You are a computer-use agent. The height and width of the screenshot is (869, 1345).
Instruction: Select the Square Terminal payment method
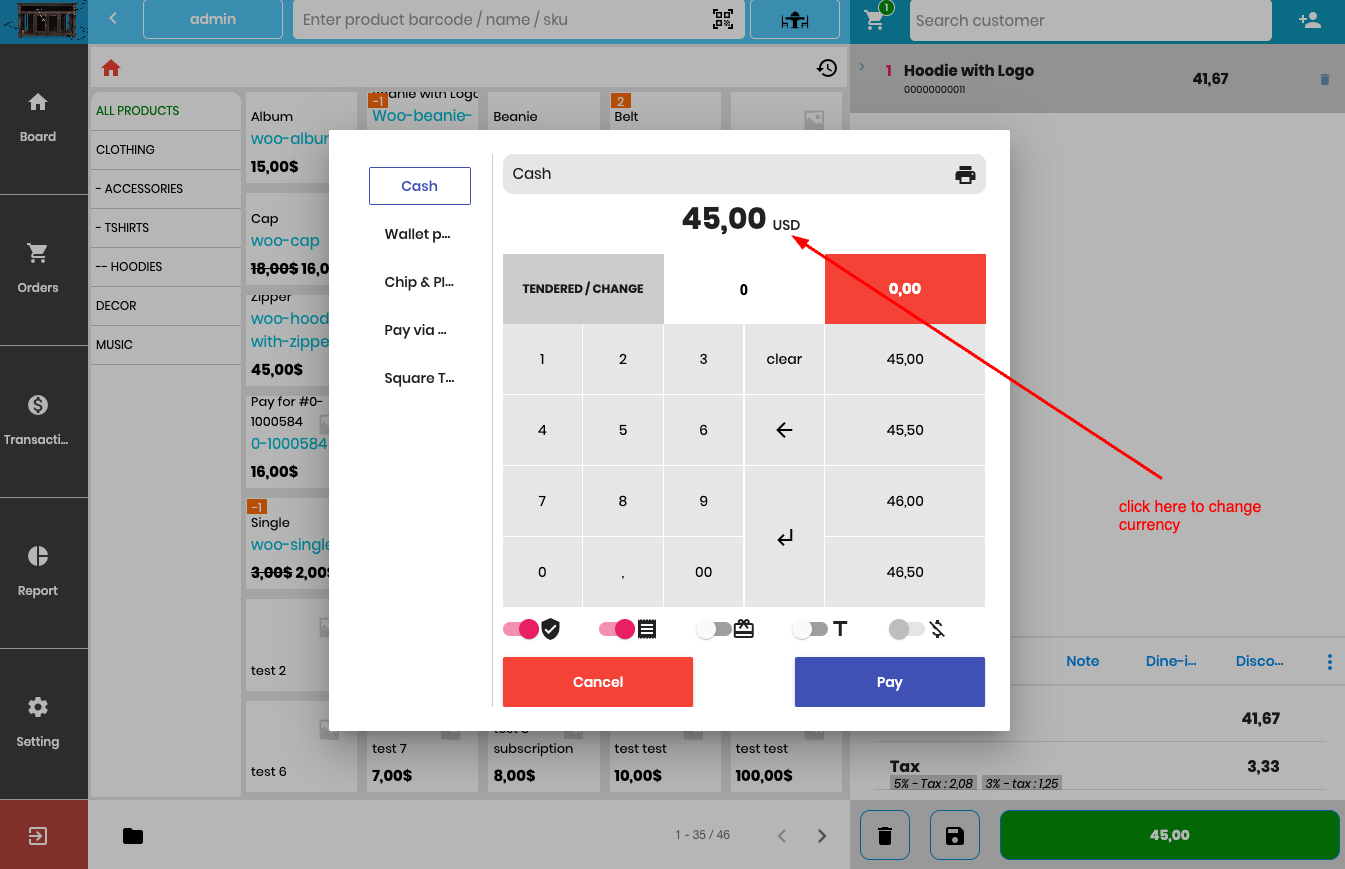tap(420, 378)
